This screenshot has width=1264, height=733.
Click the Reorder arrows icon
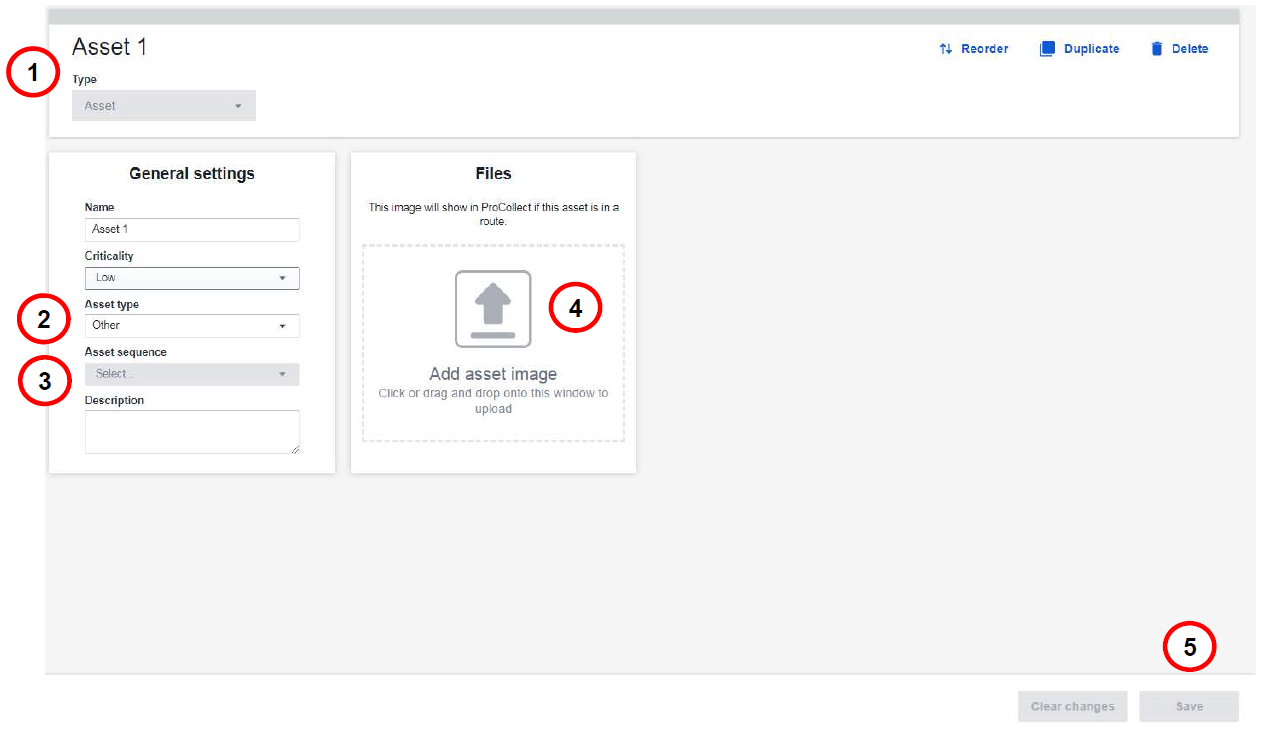[945, 49]
